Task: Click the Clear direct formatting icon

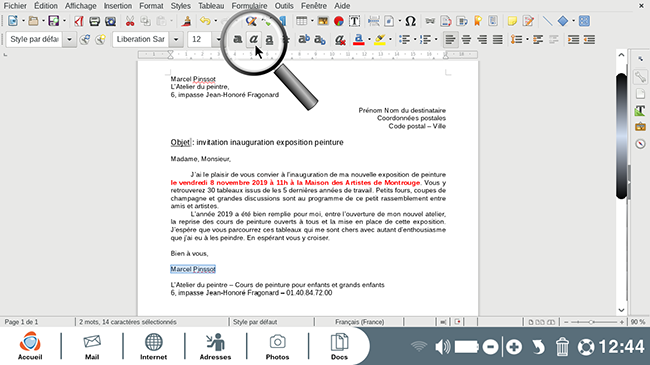Action: click(340, 39)
